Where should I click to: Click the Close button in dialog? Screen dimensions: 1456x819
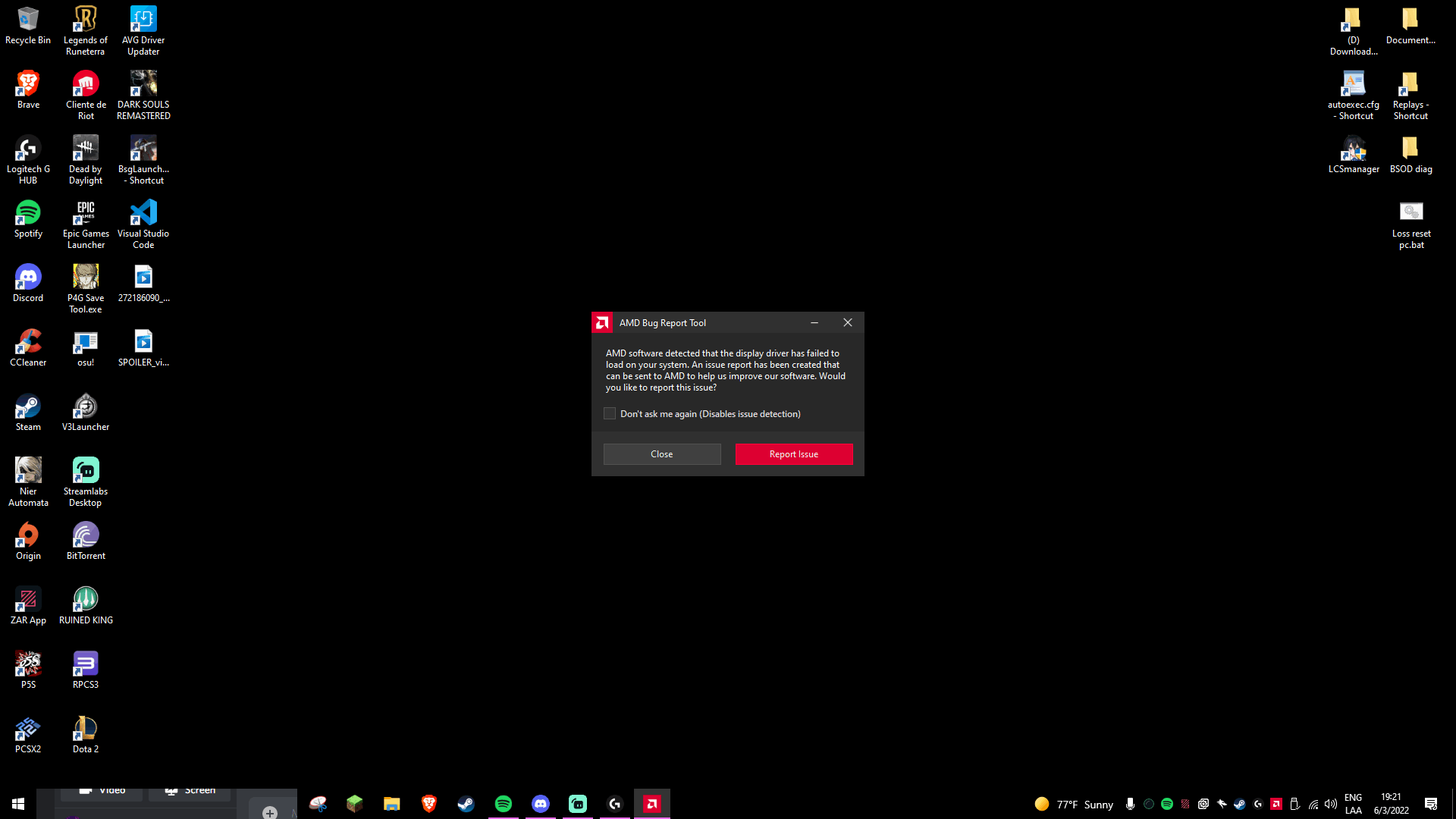661,454
